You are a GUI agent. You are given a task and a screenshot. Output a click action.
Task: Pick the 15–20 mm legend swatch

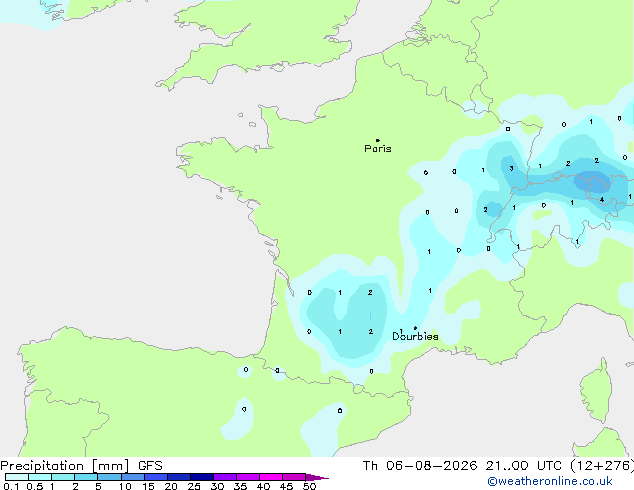[156, 477]
